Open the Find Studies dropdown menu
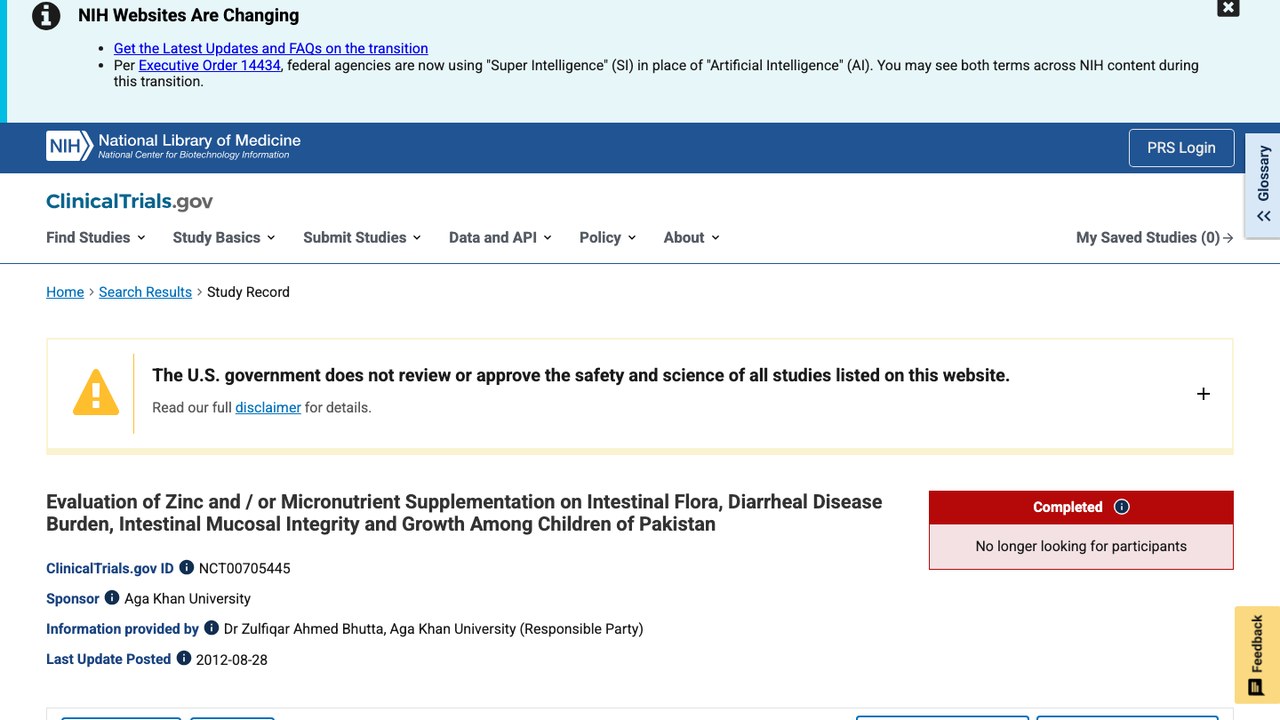The width and height of the screenshot is (1280, 720). 96,237
